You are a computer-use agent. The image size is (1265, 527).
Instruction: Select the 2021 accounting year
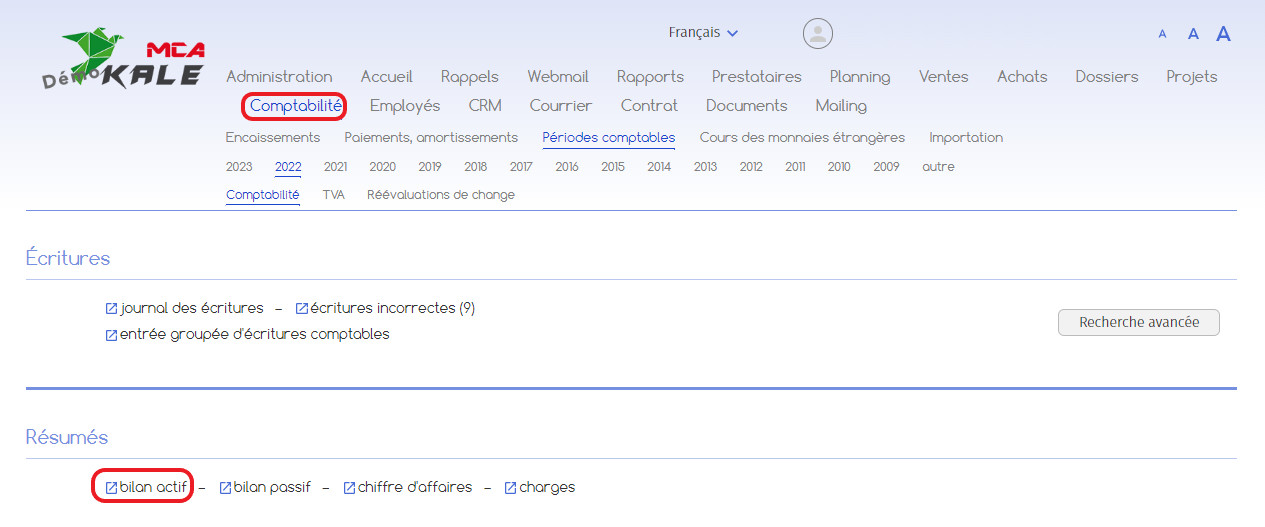pos(335,167)
